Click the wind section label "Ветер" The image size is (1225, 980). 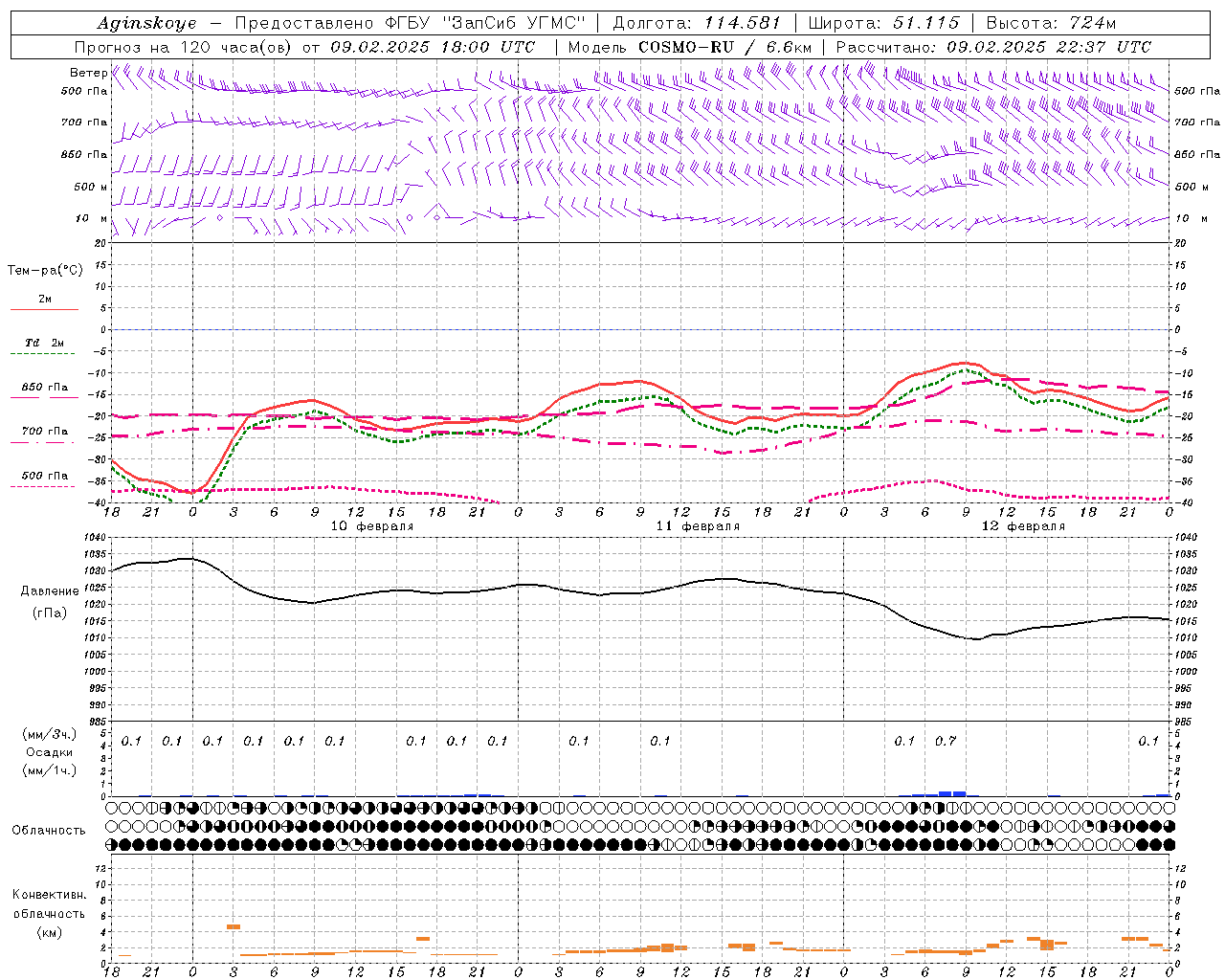[88, 73]
